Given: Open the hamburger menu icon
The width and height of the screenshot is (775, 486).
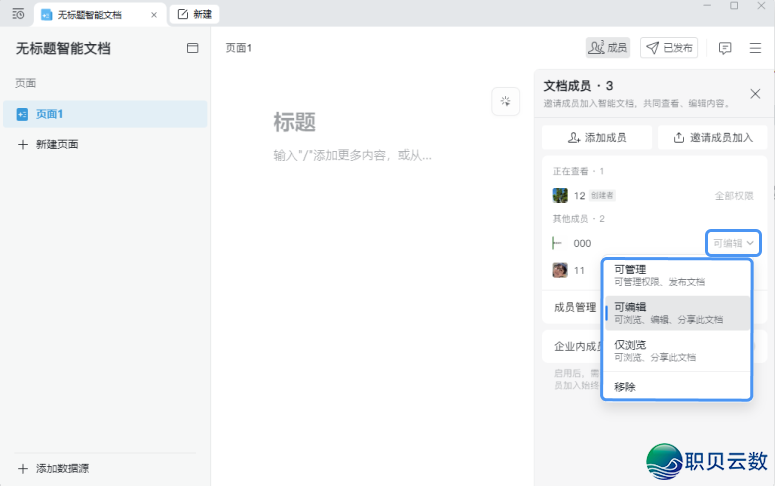Looking at the screenshot, I should pos(755,48).
